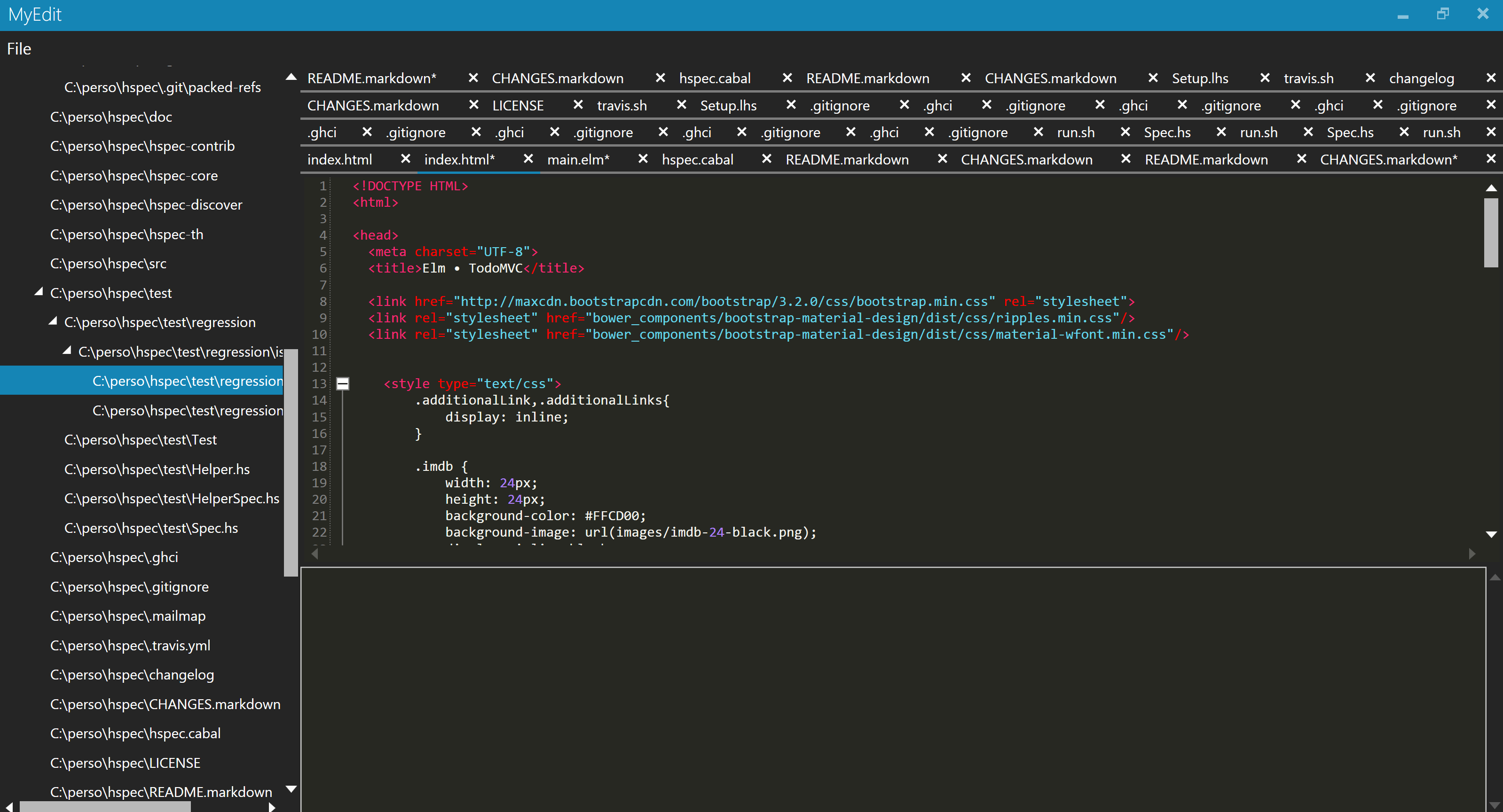
Task: Select the C:\perso\hspec\hspec-discover folder
Action: tap(146, 205)
